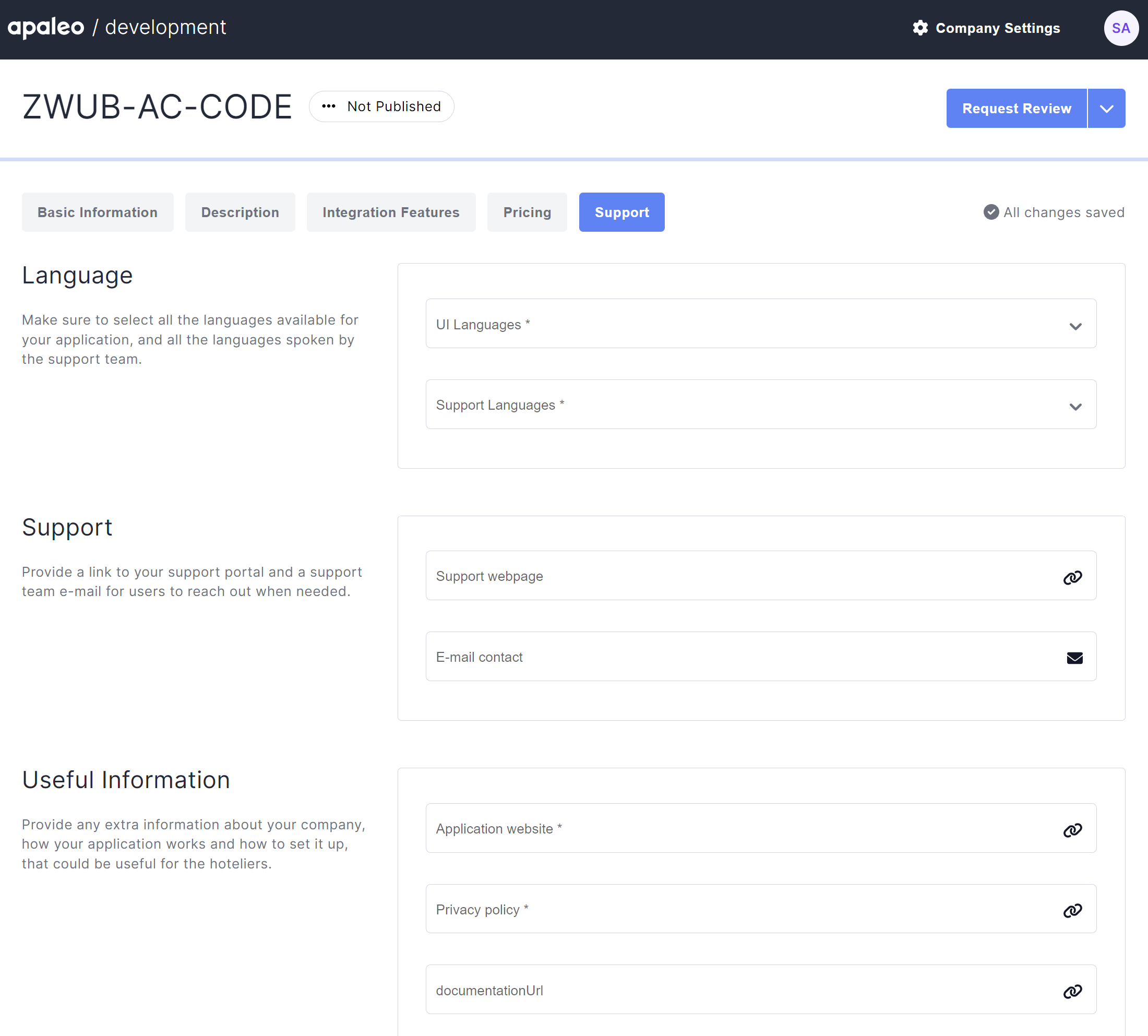
Task: Open the Integration Features tab
Action: [x=390, y=212]
